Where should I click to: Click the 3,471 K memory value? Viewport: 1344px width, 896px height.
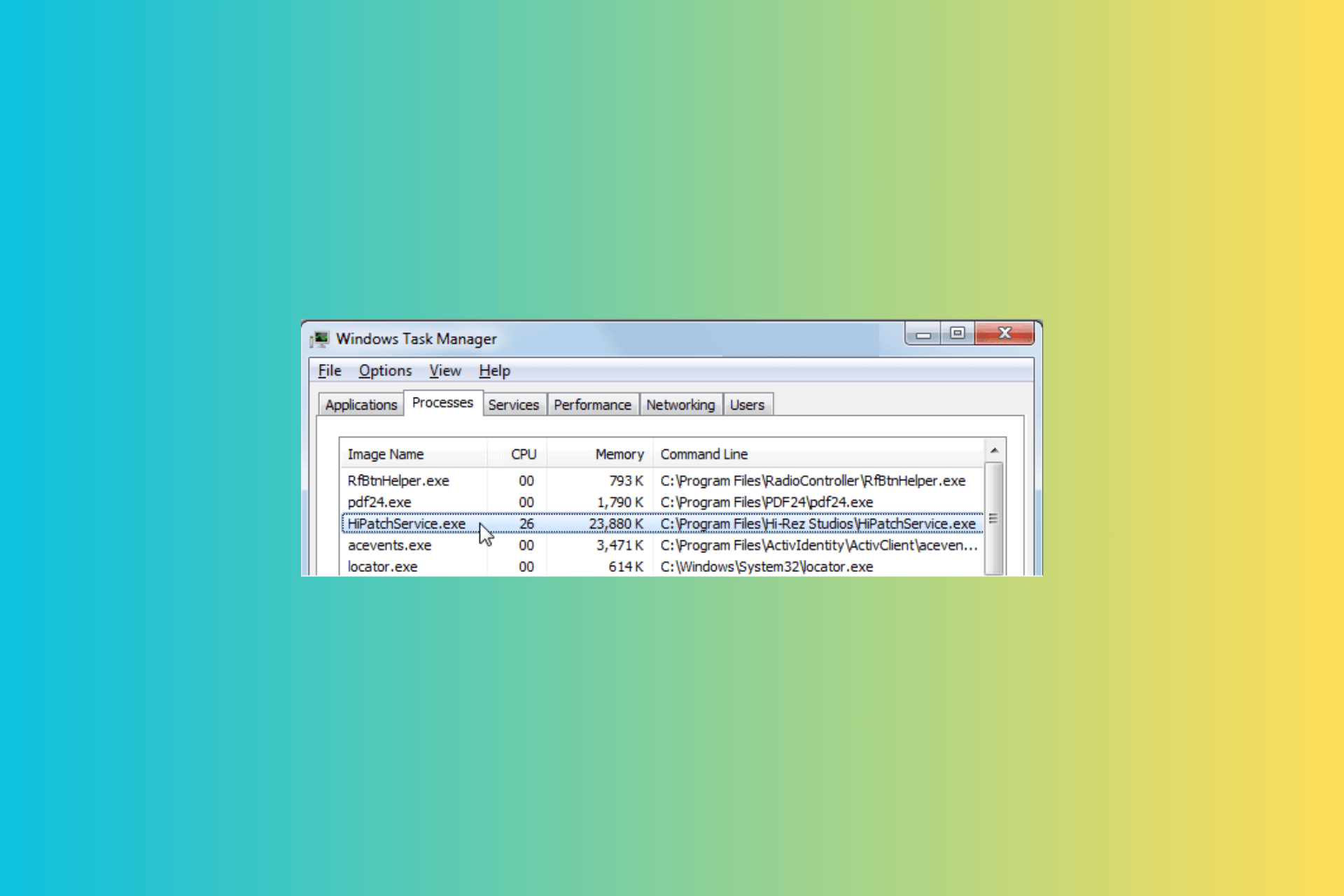620,545
